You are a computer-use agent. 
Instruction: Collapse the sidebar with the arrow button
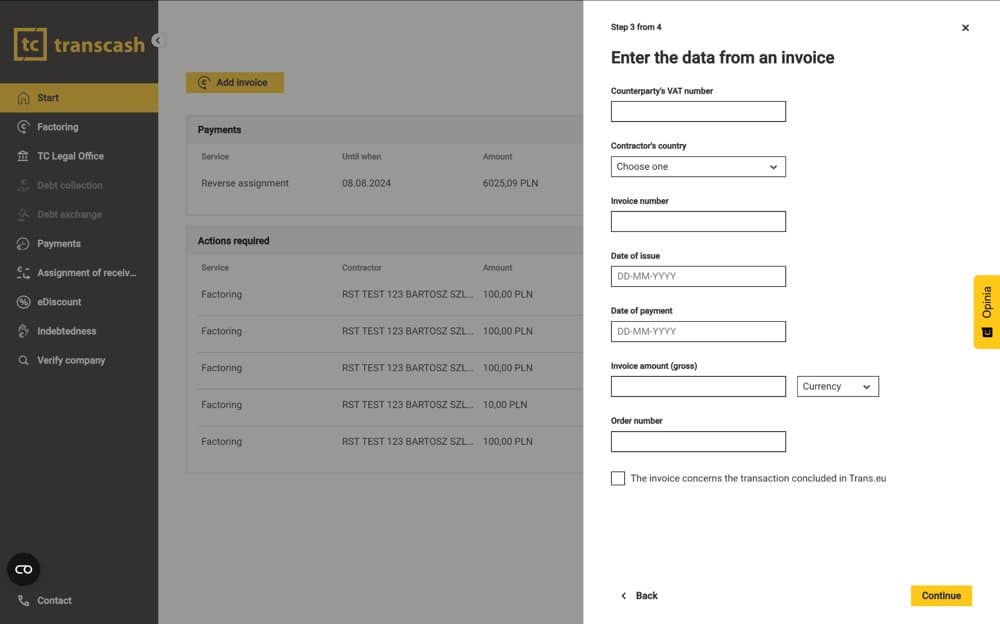[157, 40]
